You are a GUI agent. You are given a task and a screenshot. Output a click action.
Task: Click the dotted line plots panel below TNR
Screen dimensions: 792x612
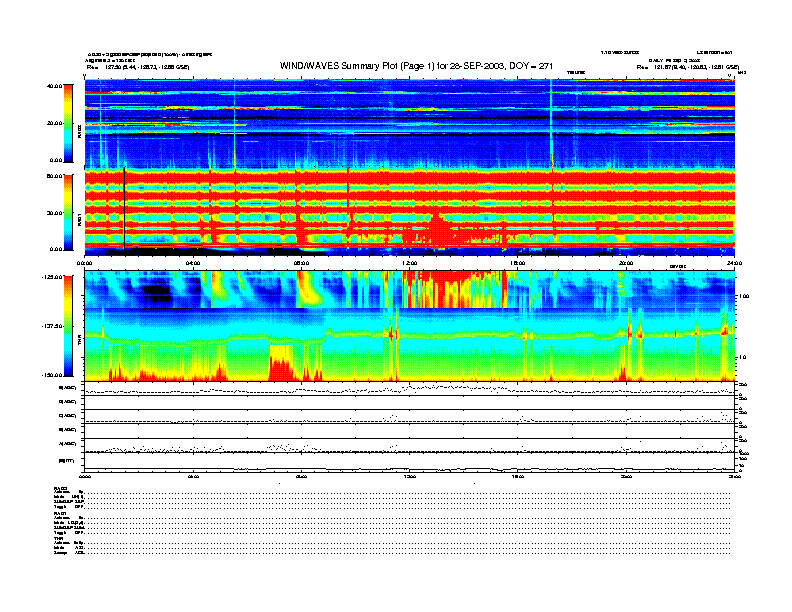click(x=409, y=426)
